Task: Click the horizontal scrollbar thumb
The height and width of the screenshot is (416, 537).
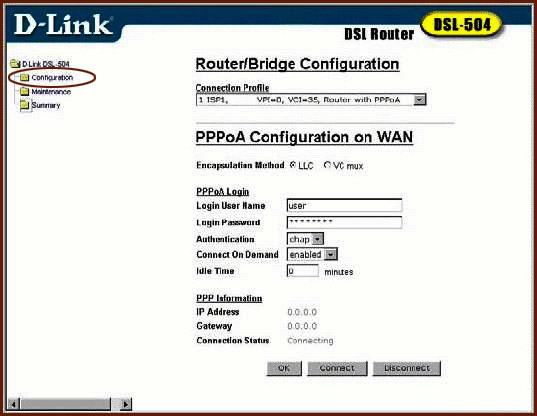Action: click(x=65, y=404)
